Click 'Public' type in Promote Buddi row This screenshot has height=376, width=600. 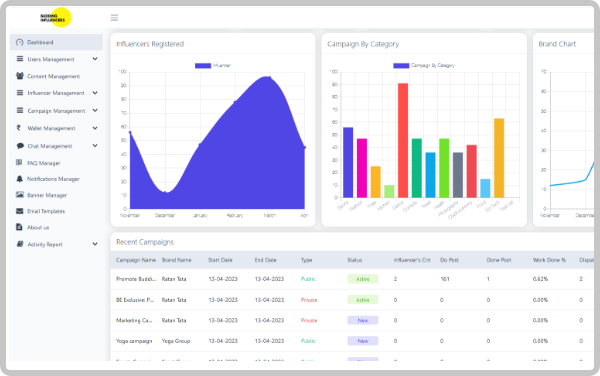[x=308, y=279]
